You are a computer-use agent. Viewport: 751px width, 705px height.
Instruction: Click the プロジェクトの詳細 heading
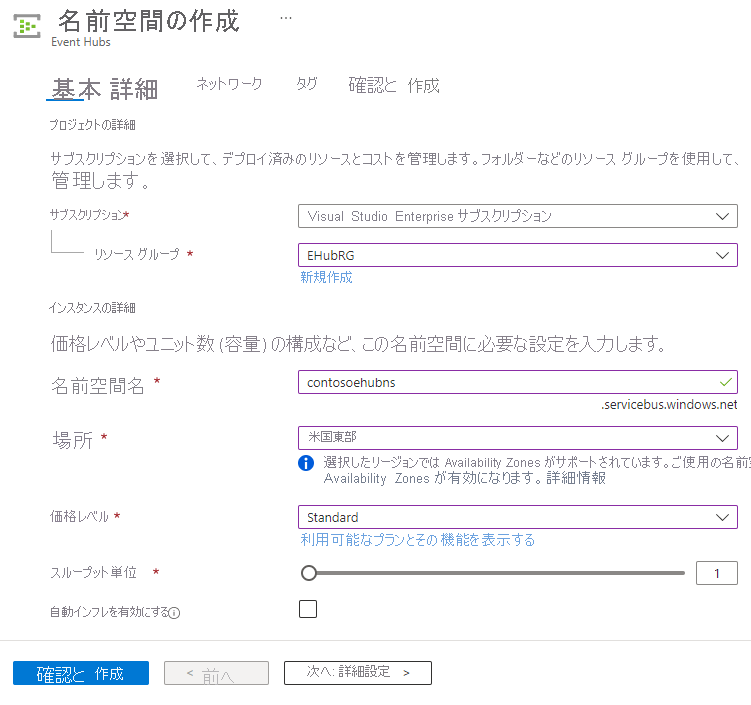click(92, 125)
